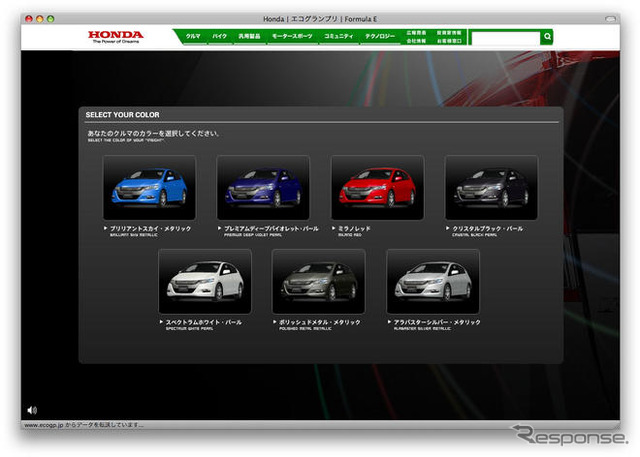Open the バイク menu
The height and width of the screenshot is (457, 640).
click(x=219, y=36)
